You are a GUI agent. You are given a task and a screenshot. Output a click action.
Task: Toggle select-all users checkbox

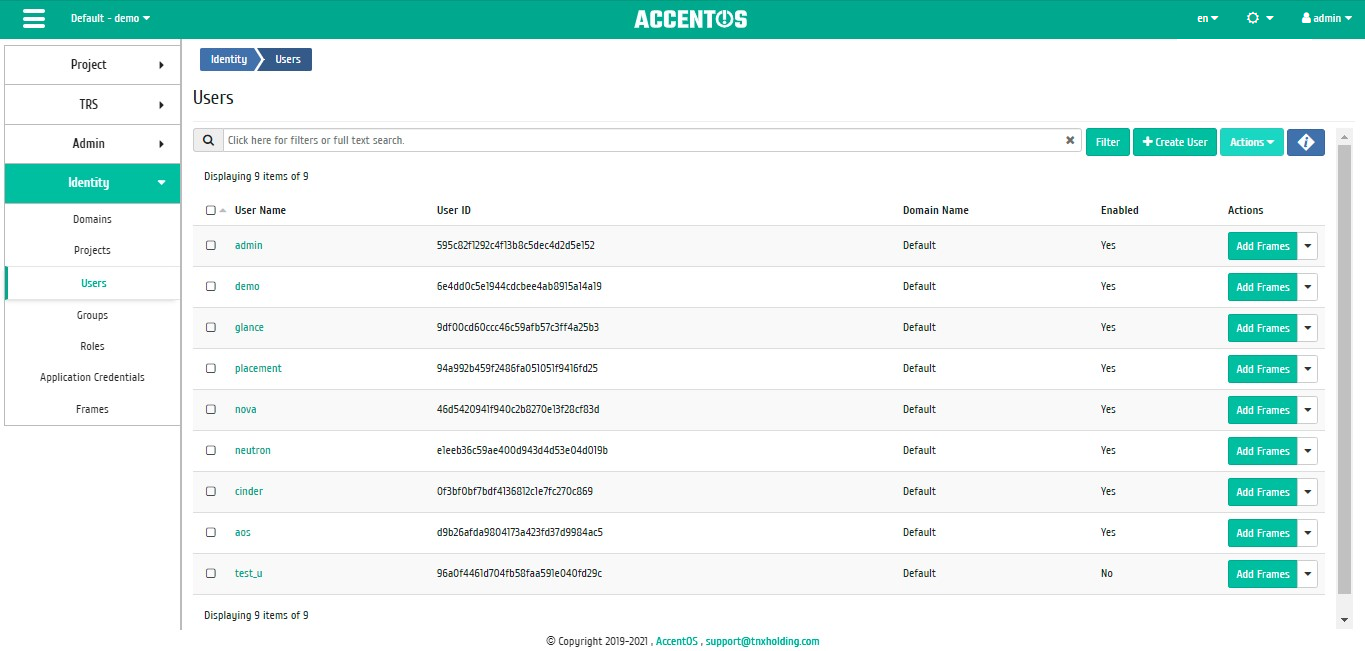pyautogui.click(x=210, y=211)
